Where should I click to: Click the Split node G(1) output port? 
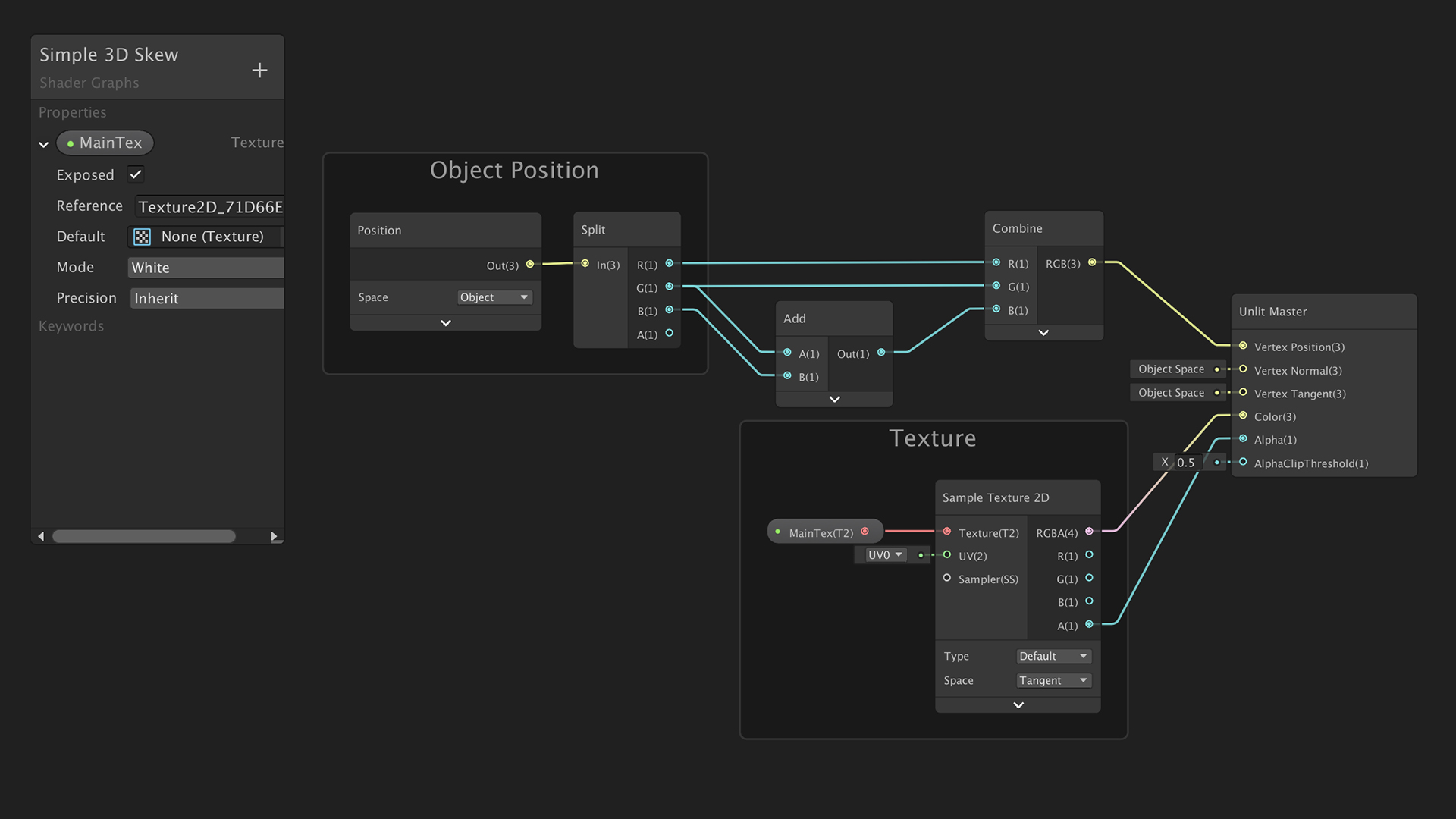tap(670, 287)
